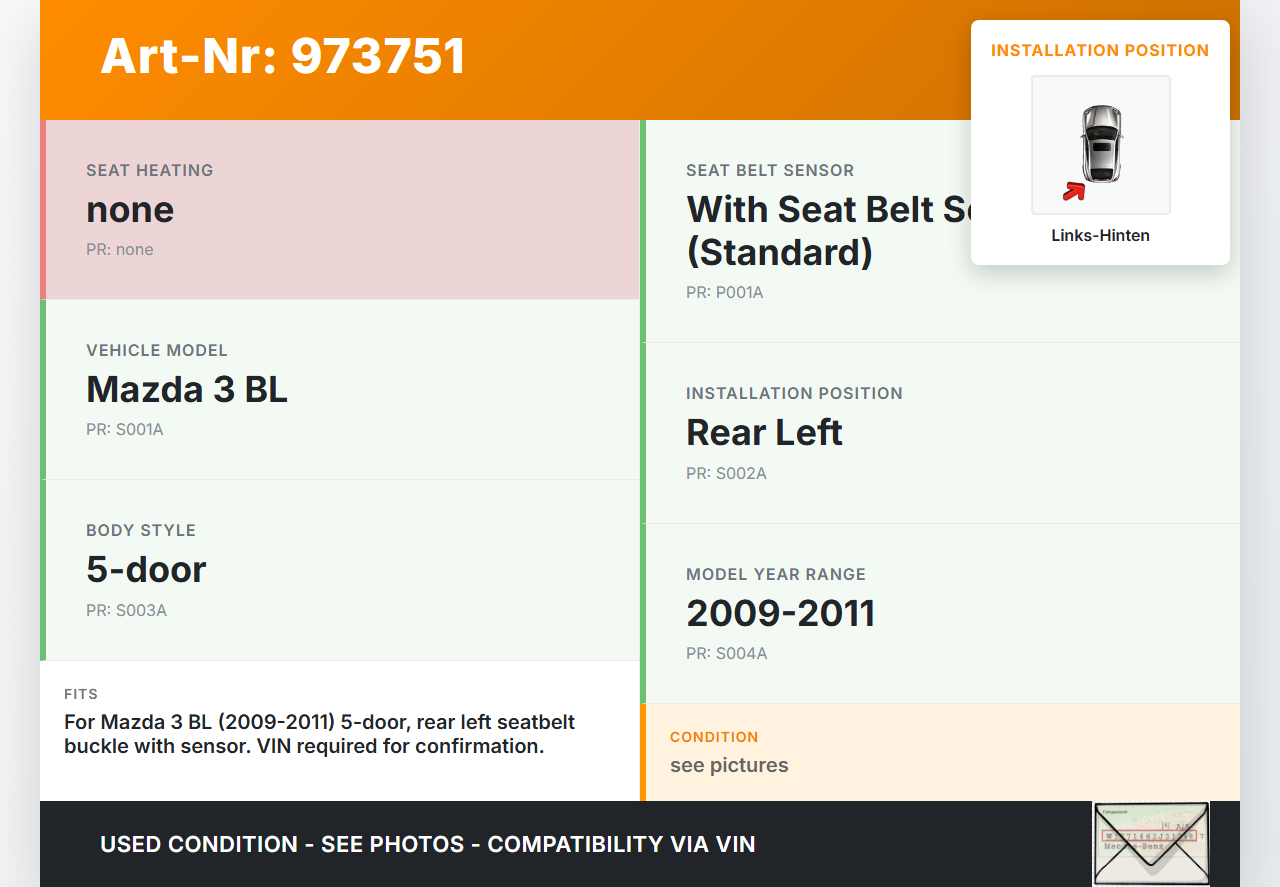Viewport: 1280px width, 887px height.
Task: Click the red arrow beside the car
Action: [1074, 190]
